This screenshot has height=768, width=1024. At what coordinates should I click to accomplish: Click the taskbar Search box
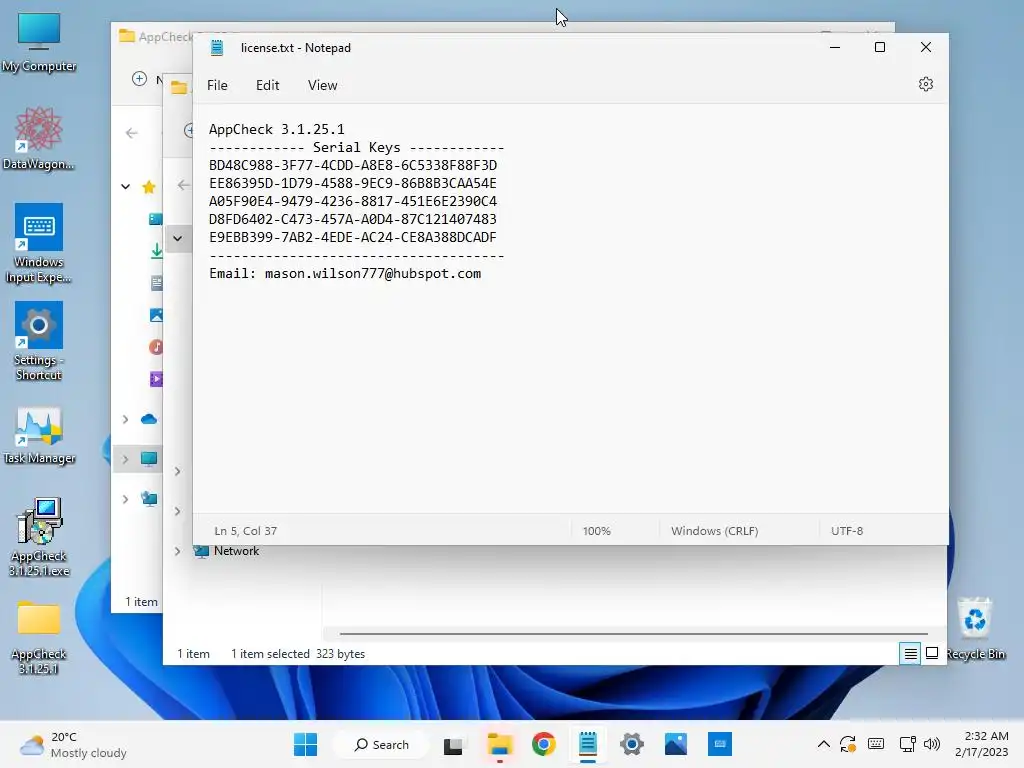point(381,744)
